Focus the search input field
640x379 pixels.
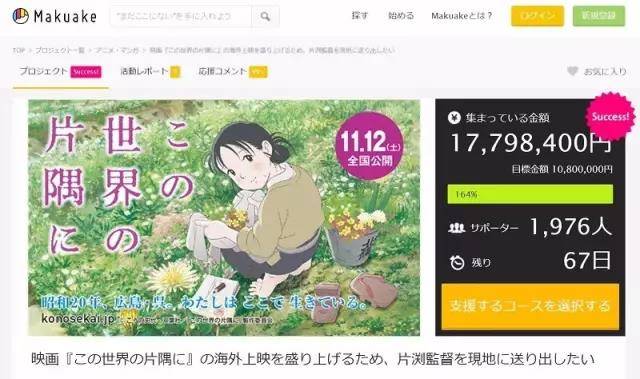coord(181,16)
